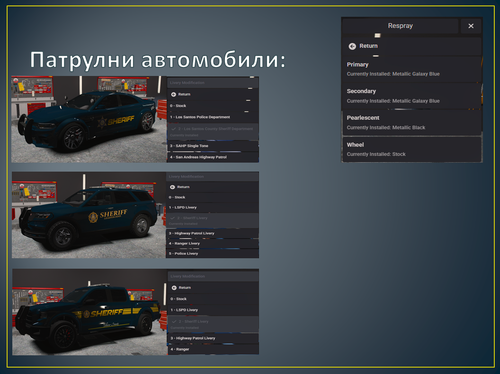
Task: Click the Respray panel title
Action: point(400,26)
